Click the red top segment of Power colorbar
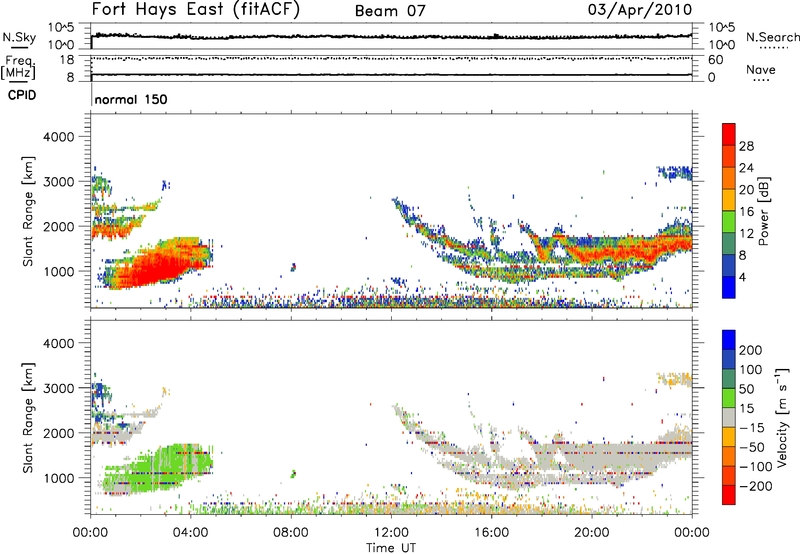 click(729, 134)
